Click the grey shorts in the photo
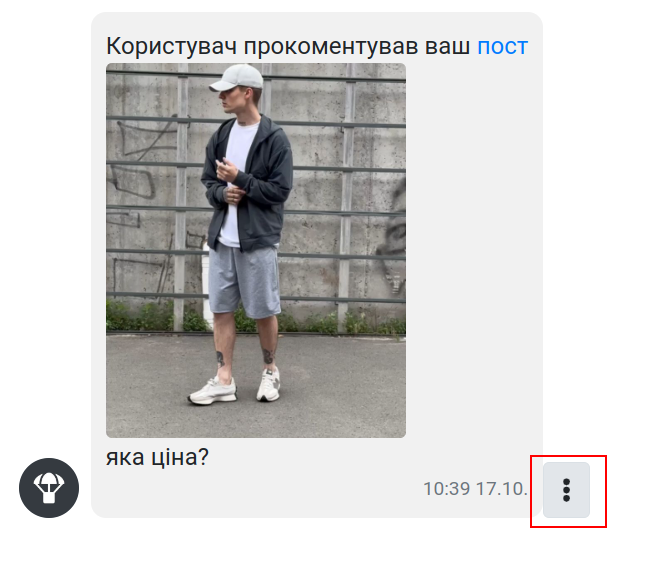668x564 pixels. click(x=244, y=281)
